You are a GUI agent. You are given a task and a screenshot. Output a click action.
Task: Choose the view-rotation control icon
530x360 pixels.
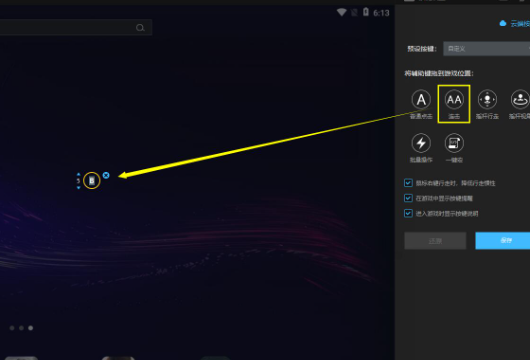[x=520, y=100]
